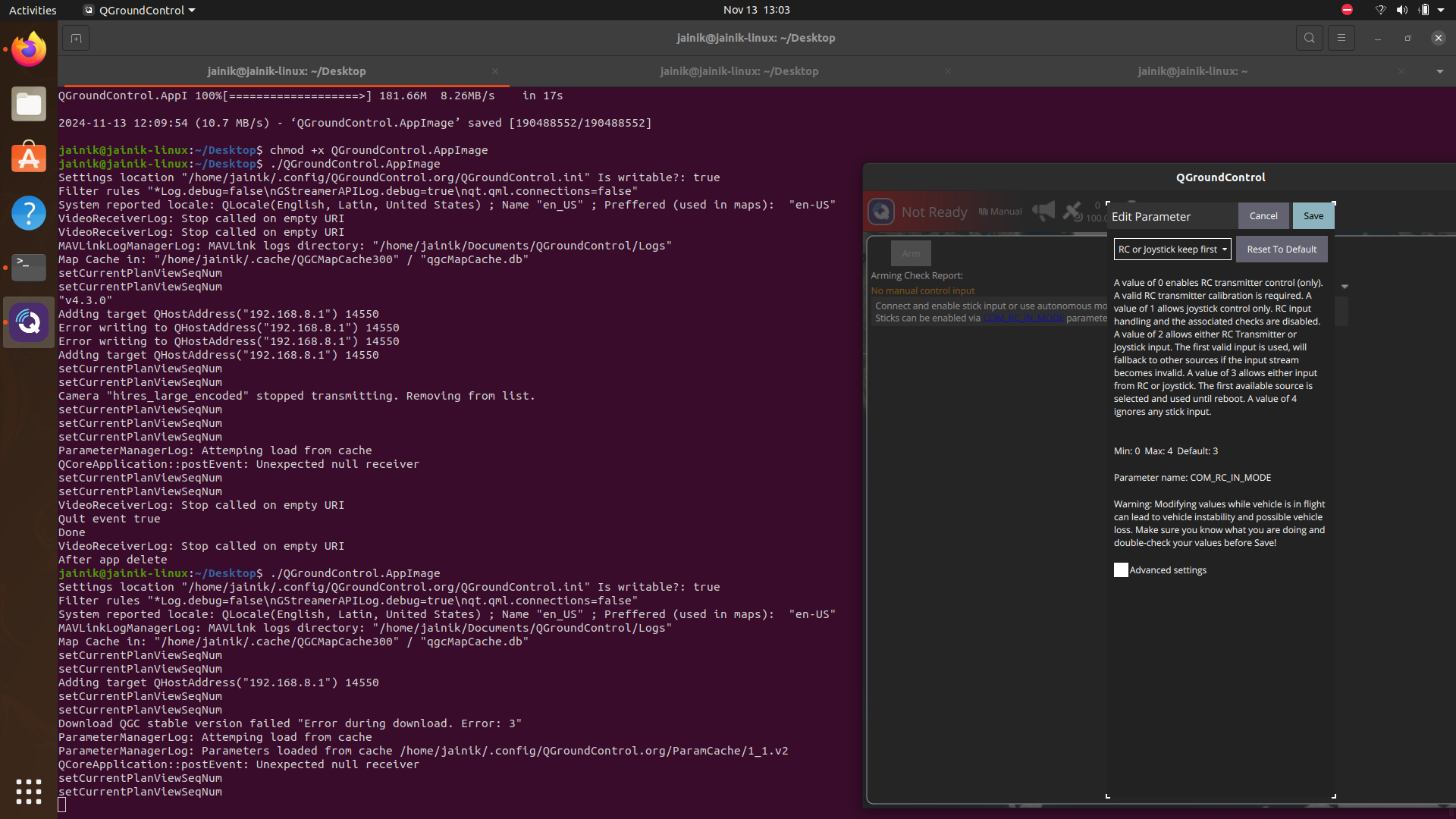The height and width of the screenshot is (819, 1456).
Task: Click the terminal cursor at the prompt
Action: point(62,805)
